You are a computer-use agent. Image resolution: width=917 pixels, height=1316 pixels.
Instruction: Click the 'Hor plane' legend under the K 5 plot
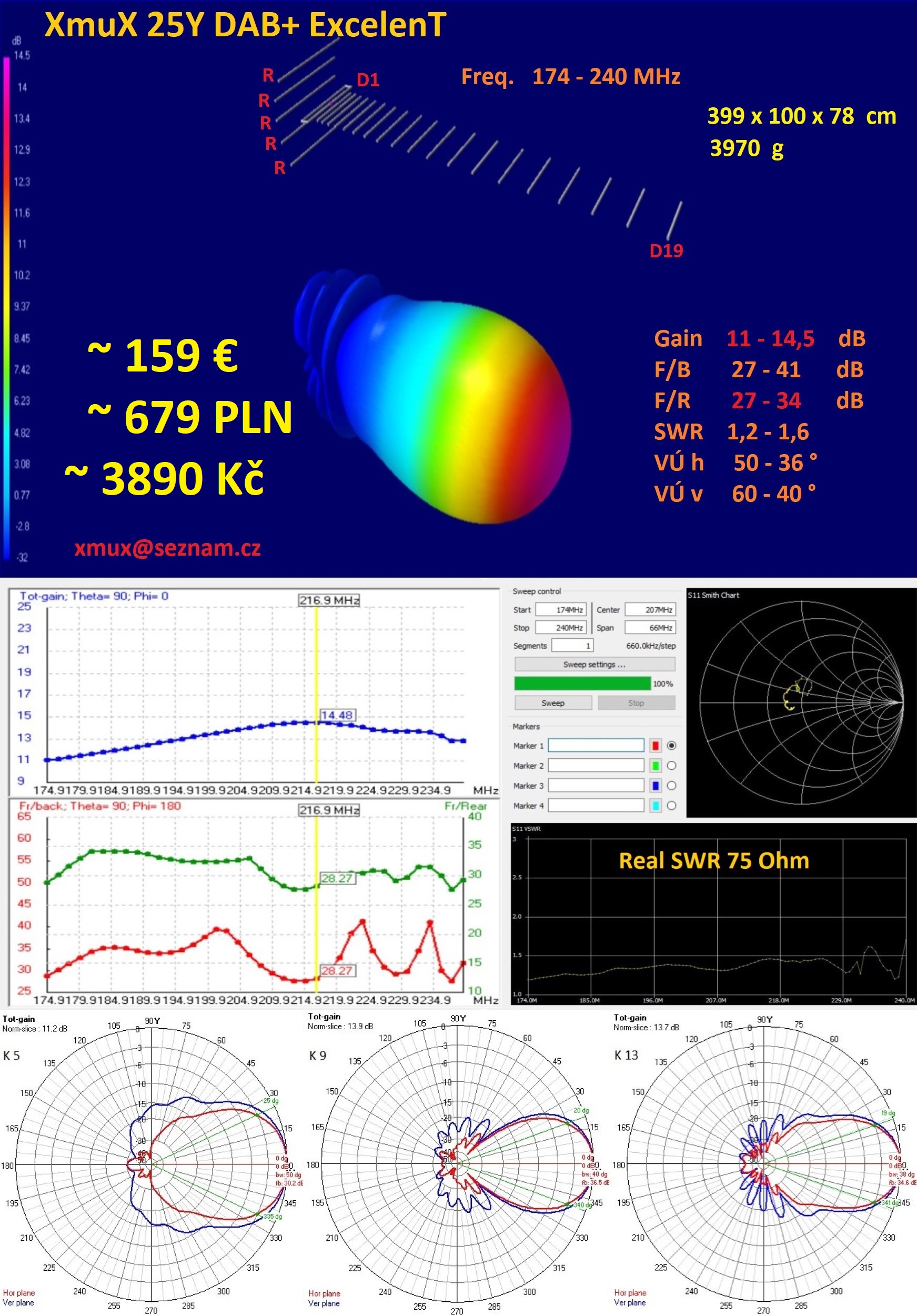click(18, 1293)
